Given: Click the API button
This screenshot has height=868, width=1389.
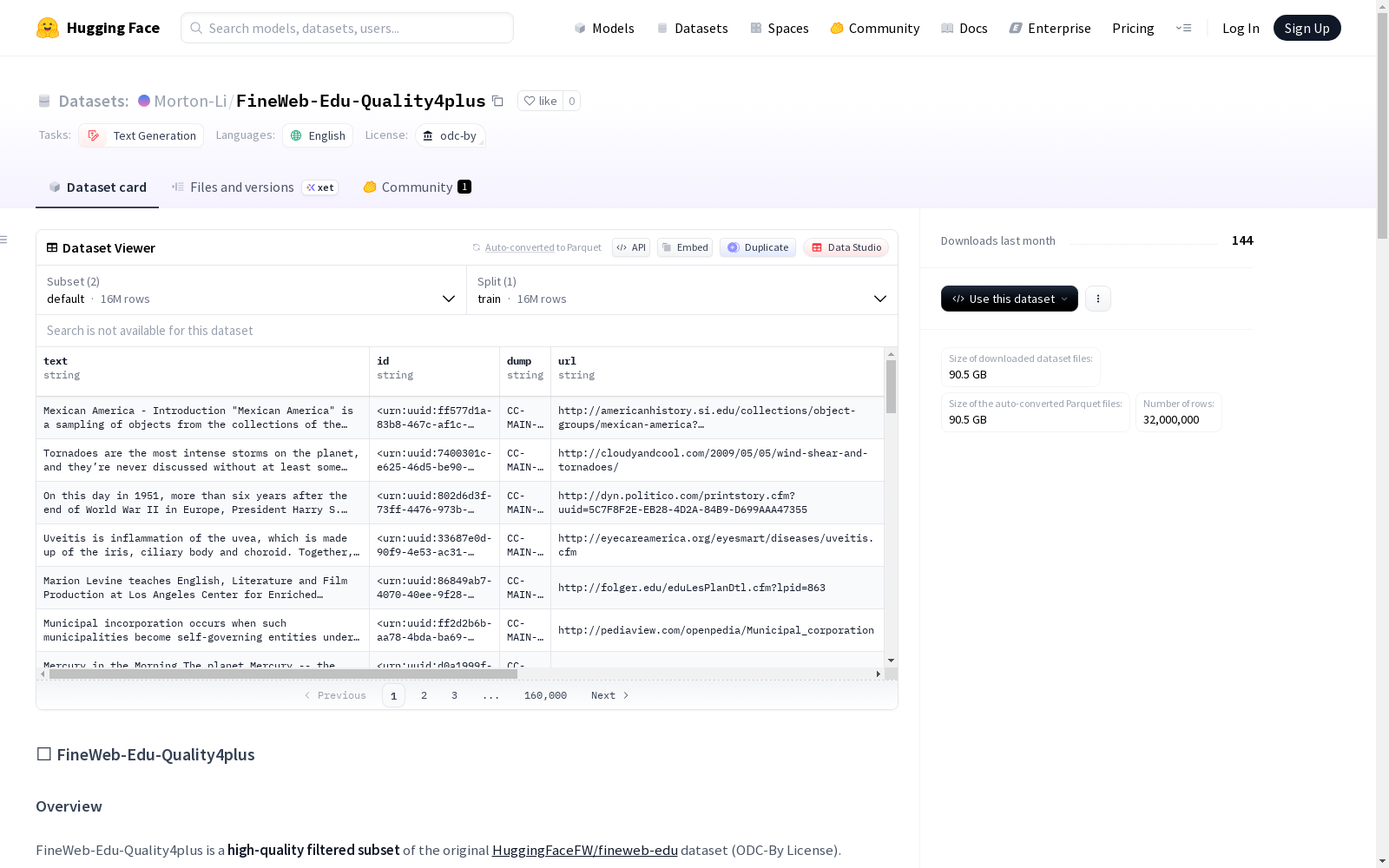Looking at the screenshot, I should 631,247.
